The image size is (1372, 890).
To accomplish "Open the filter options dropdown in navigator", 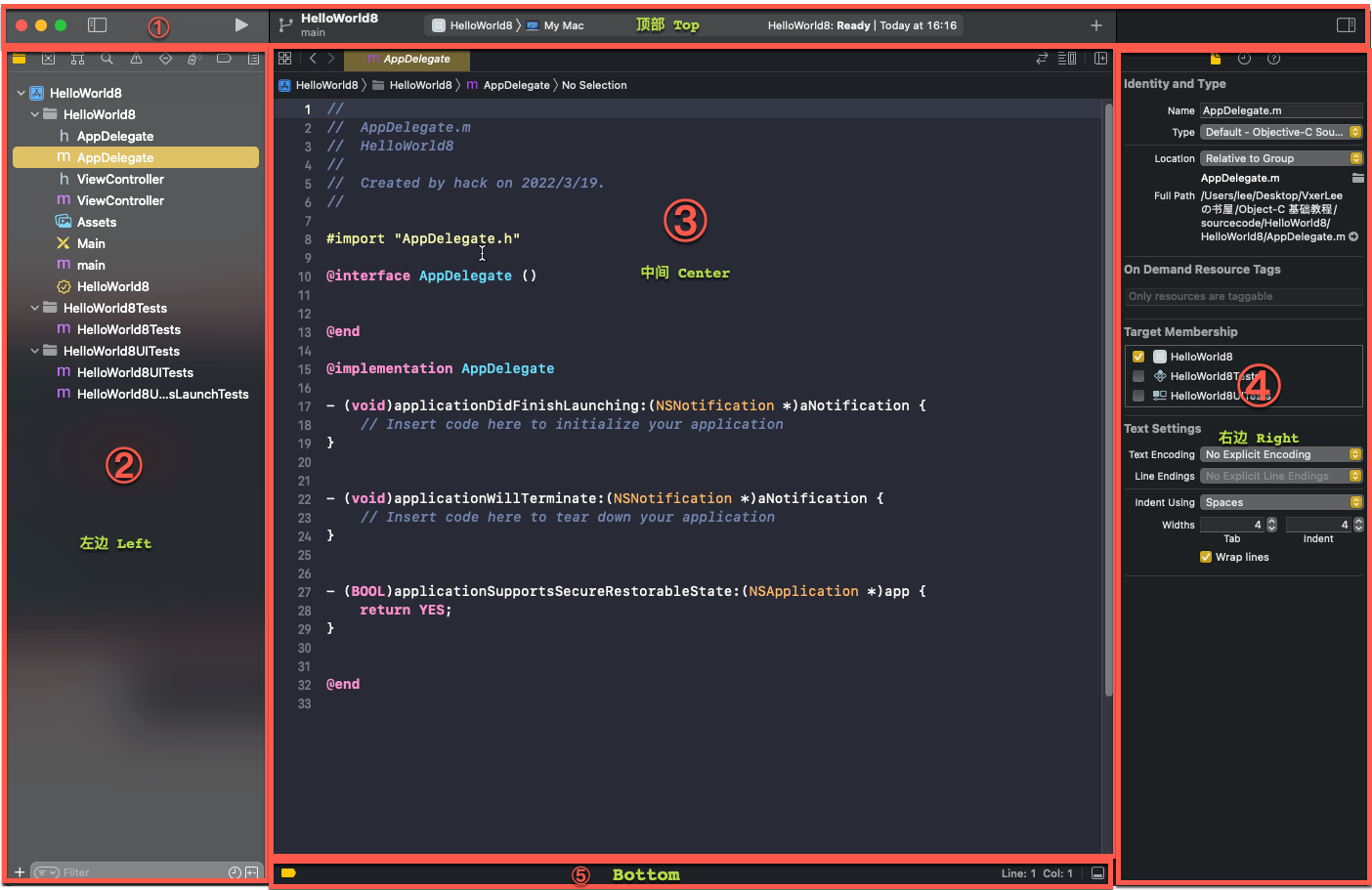I will [47, 872].
